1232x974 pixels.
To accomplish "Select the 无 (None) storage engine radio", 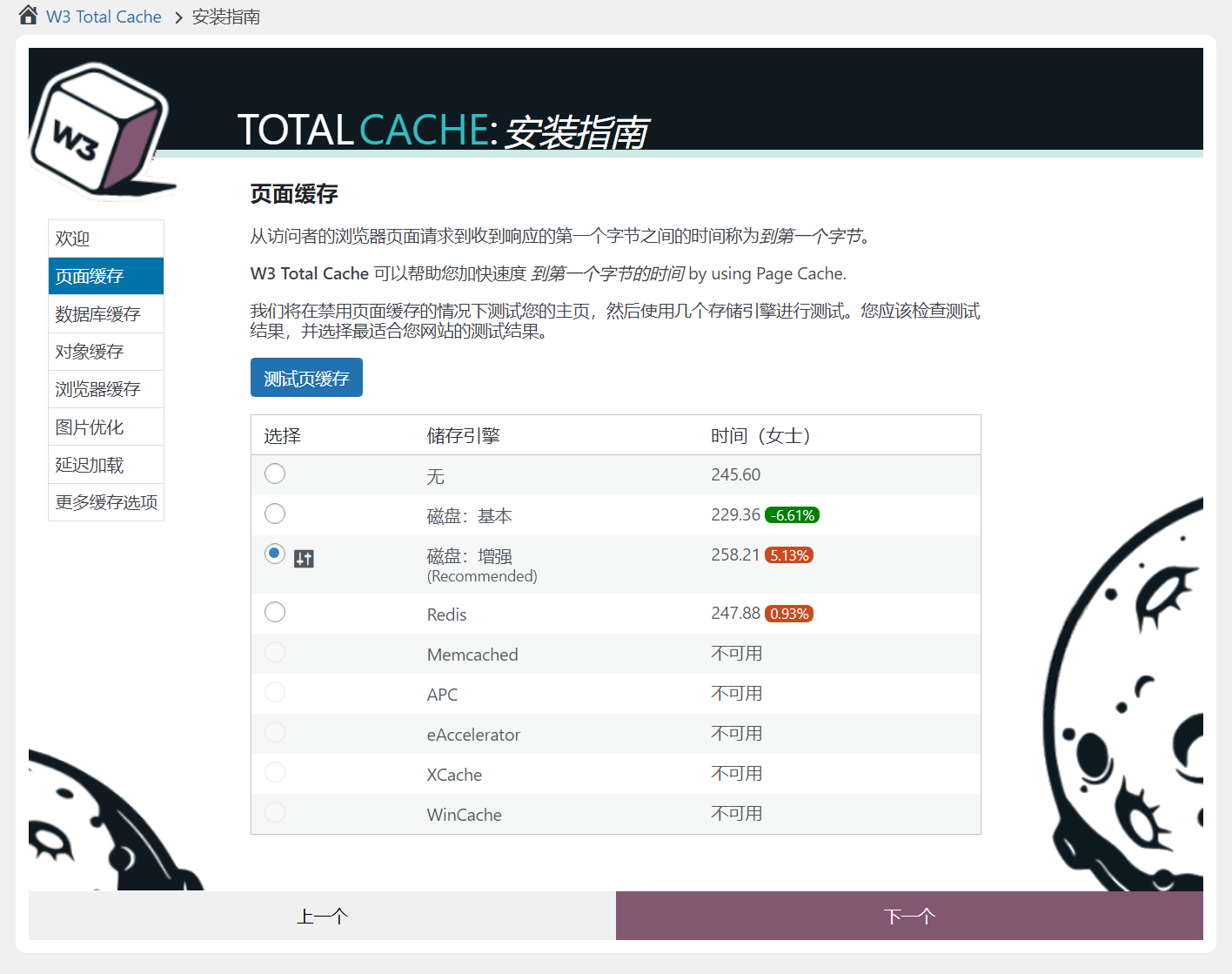I will tap(275, 474).
